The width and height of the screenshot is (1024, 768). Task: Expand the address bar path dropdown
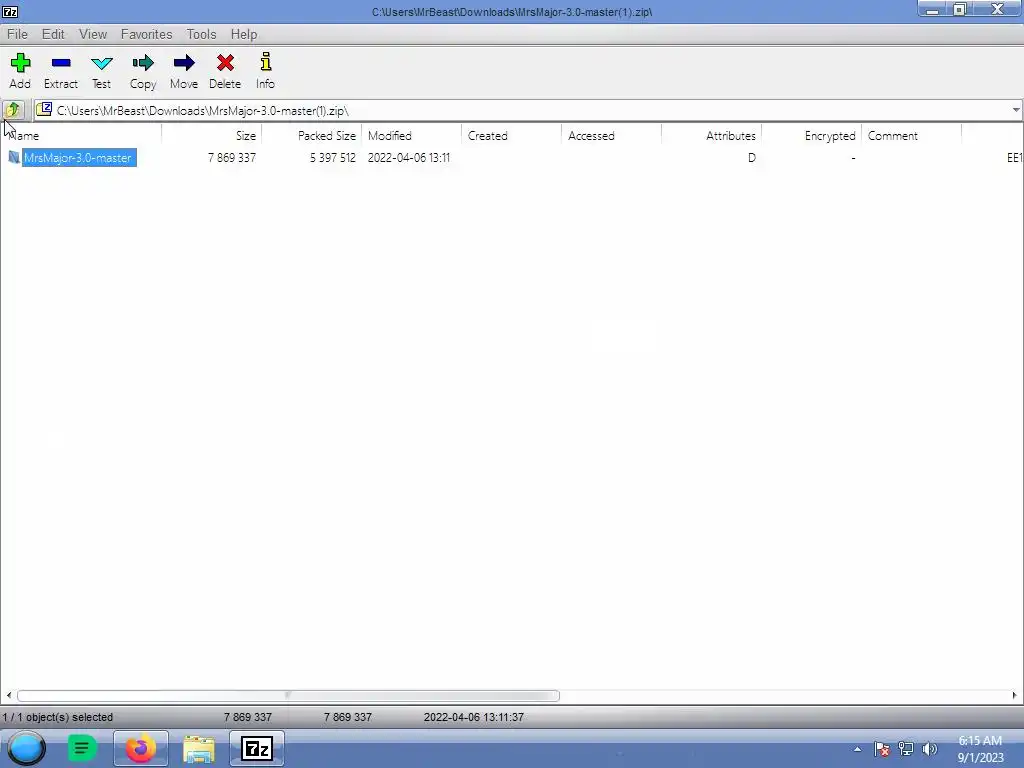pos(1016,110)
